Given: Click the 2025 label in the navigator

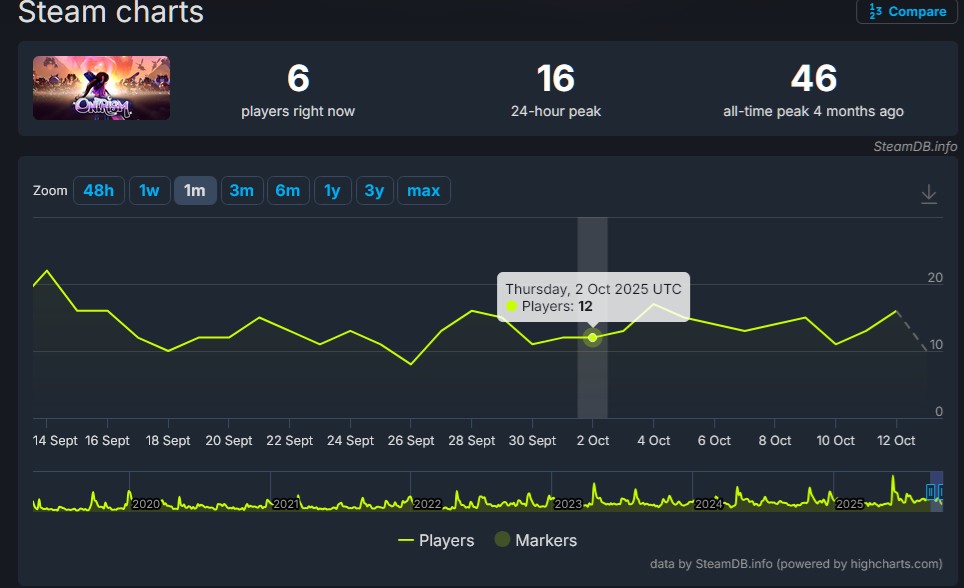Looking at the screenshot, I should coord(850,504).
